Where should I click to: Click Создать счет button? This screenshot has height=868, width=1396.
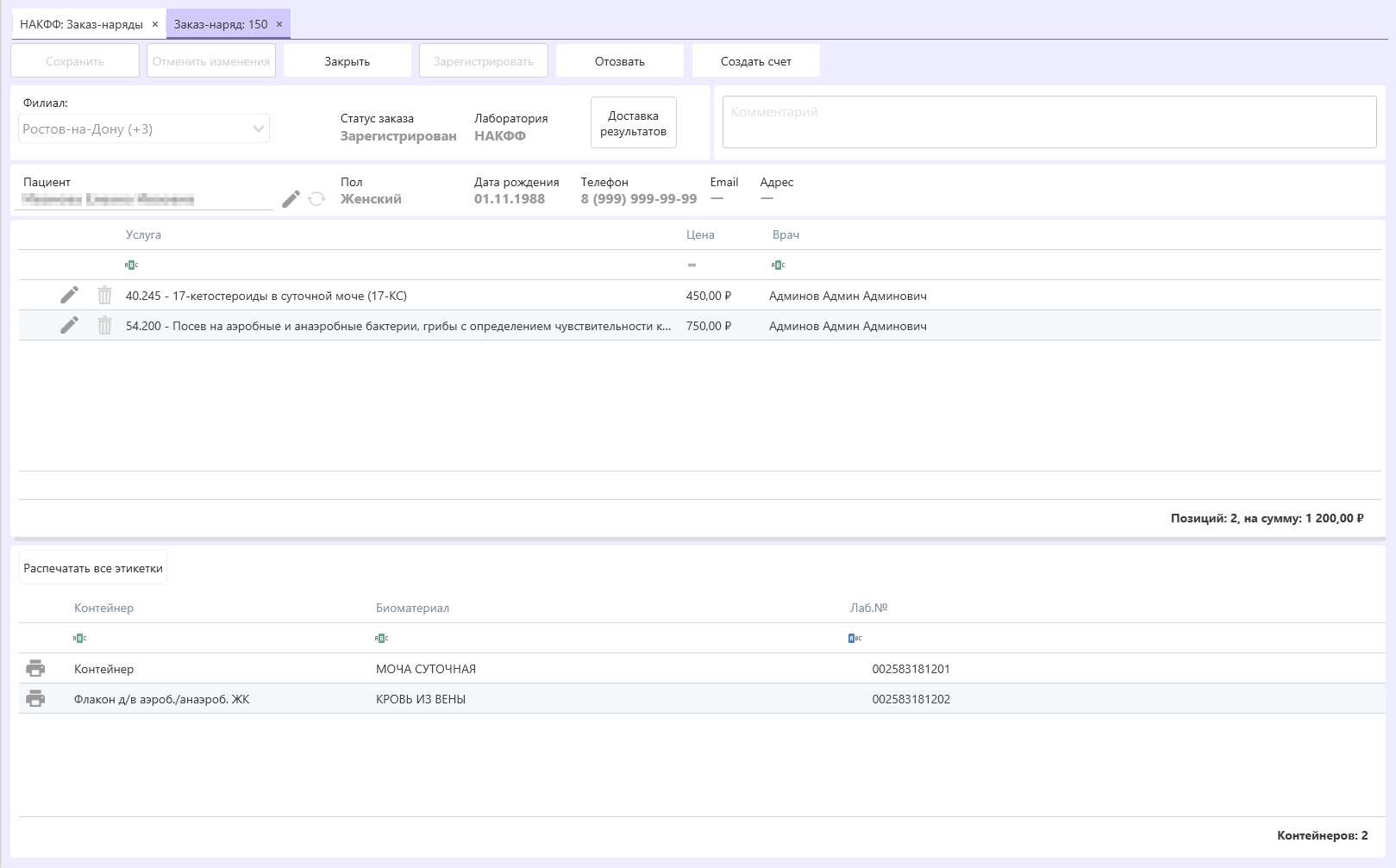[x=756, y=61]
